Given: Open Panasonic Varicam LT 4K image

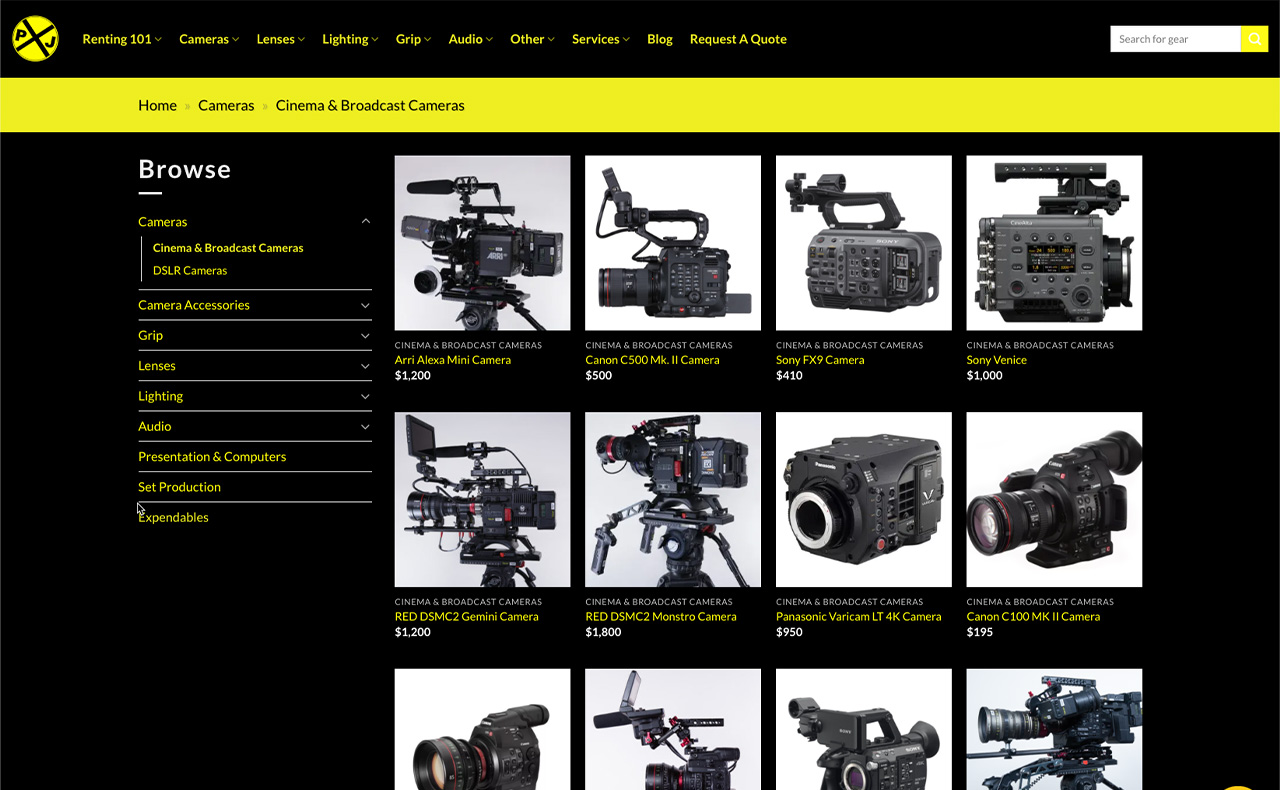Looking at the screenshot, I should tap(864, 500).
